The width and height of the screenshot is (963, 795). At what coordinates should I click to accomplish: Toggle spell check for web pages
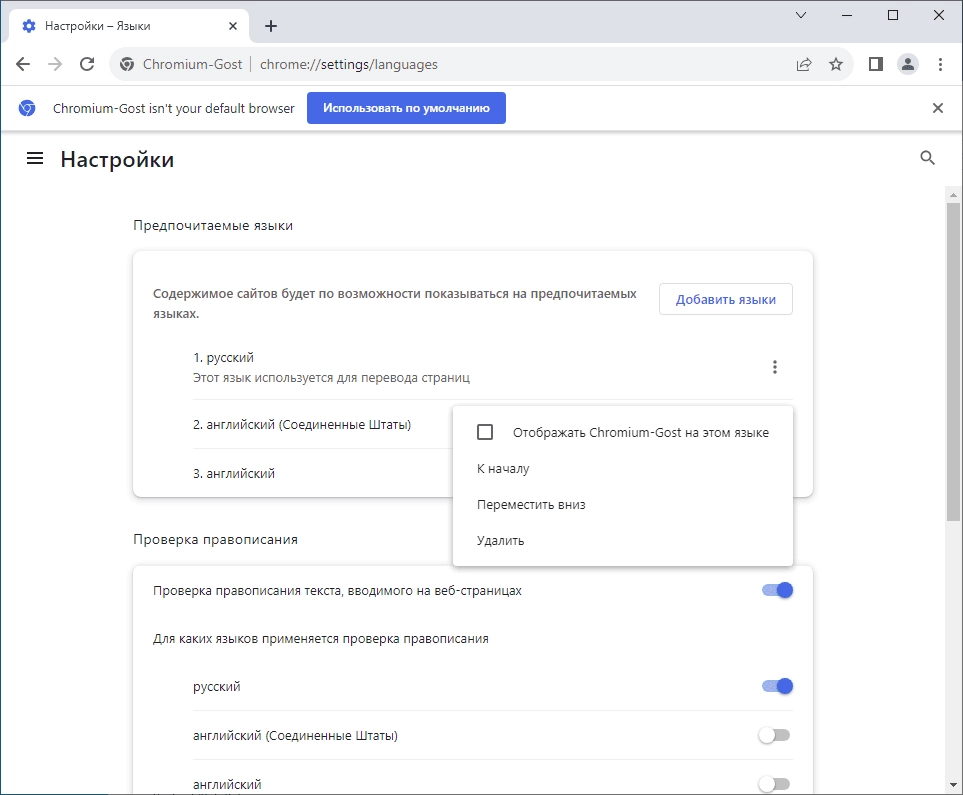tap(778, 590)
